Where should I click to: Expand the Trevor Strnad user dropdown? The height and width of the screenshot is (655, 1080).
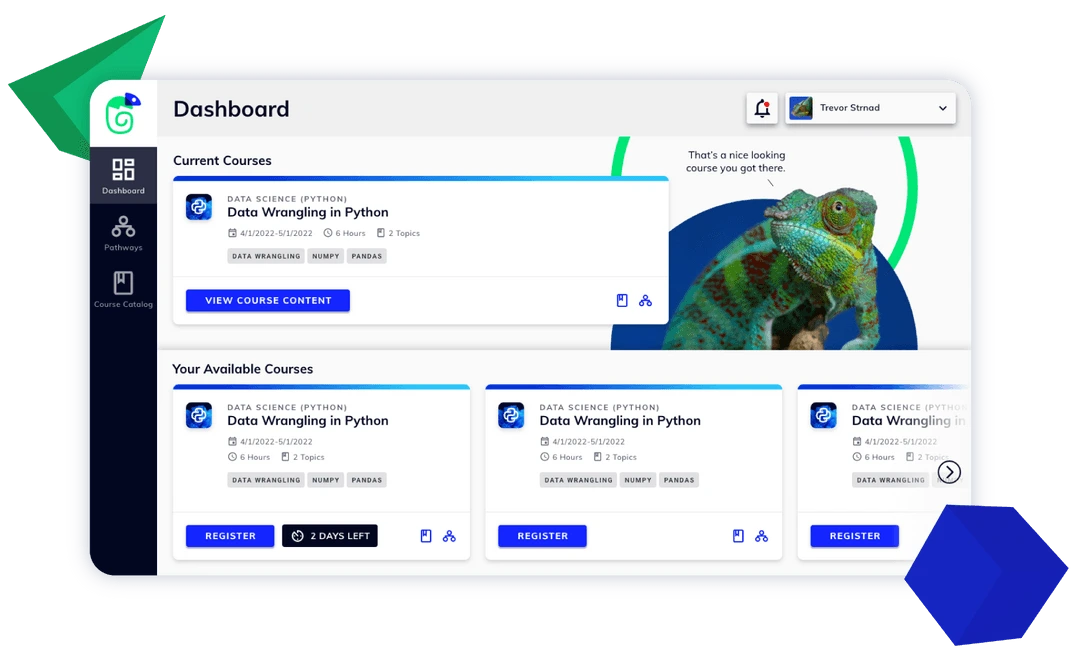(x=871, y=108)
